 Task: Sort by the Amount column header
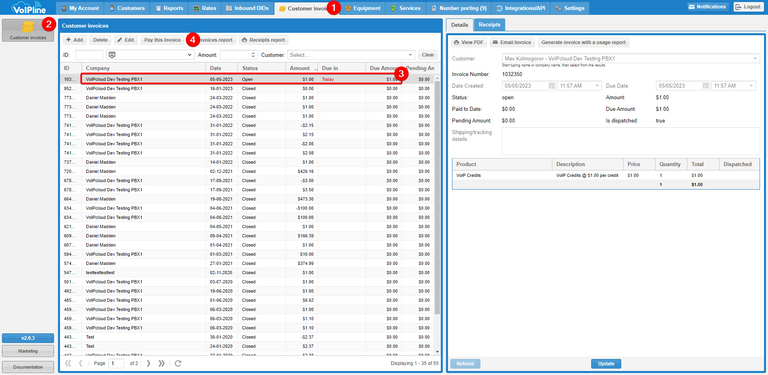pos(301,68)
